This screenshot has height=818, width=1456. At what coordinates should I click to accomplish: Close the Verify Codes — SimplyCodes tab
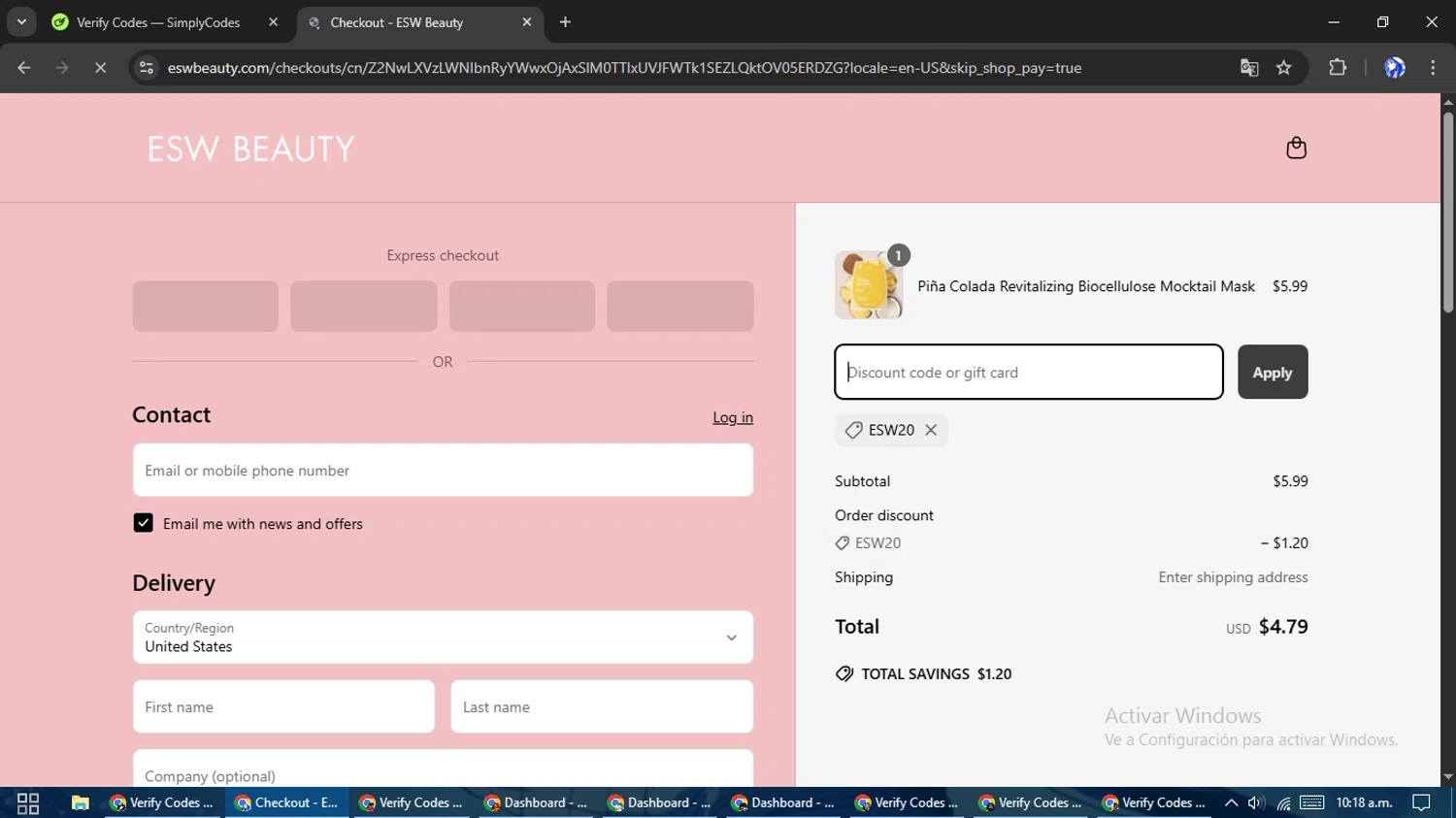tap(273, 22)
